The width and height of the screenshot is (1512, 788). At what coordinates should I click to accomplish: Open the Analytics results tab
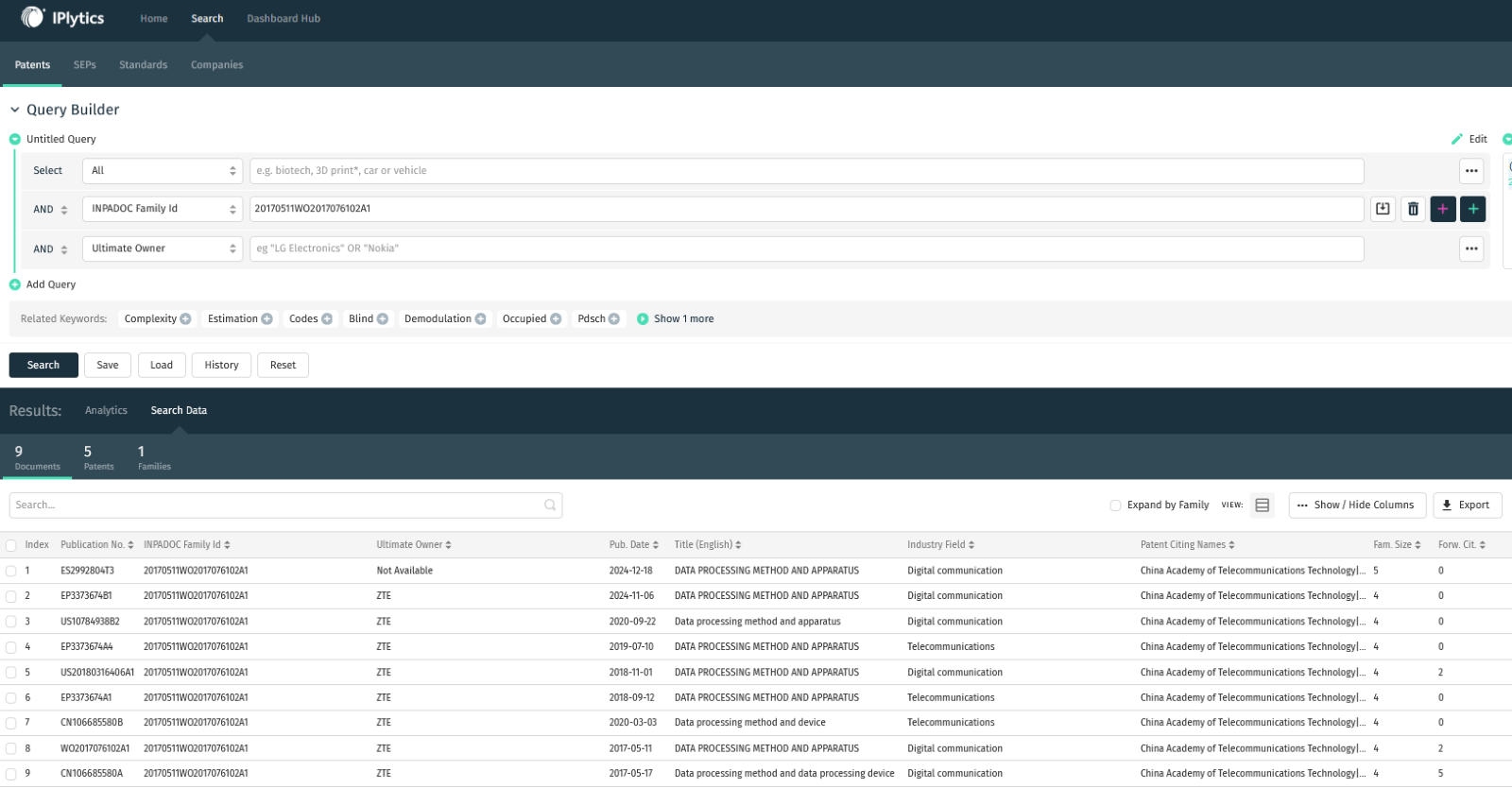click(106, 411)
